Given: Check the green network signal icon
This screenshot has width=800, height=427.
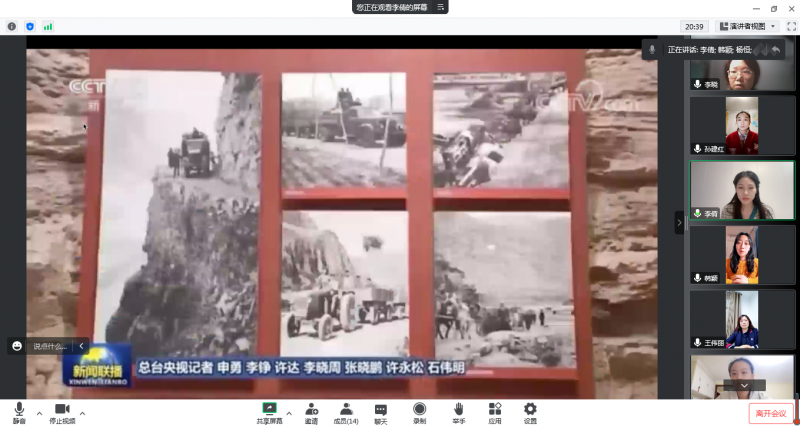Looking at the screenshot, I should [x=48, y=26].
